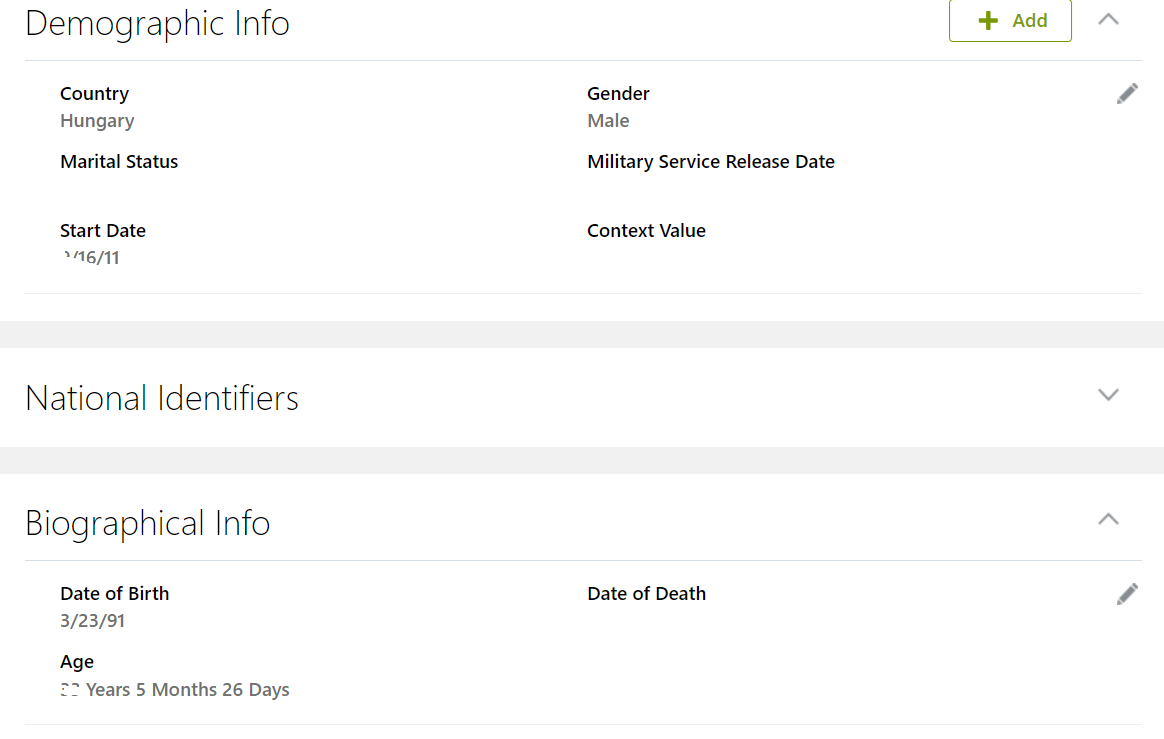
Task: Click the edit pencil in Biographical Info section
Action: tap(1127, 593)
